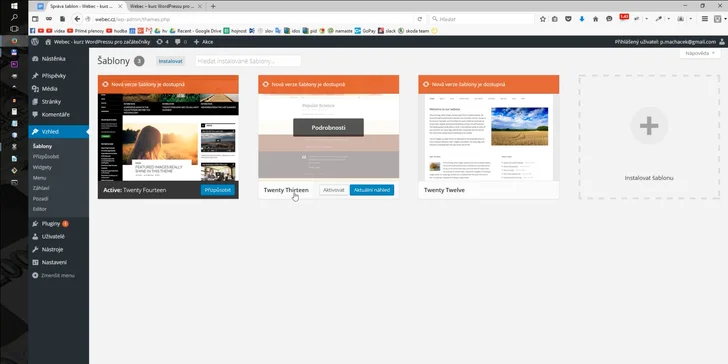This screenshot has width=728, height=364.
Task: Open the Akce new content menu
Action: tap(203, 41)
